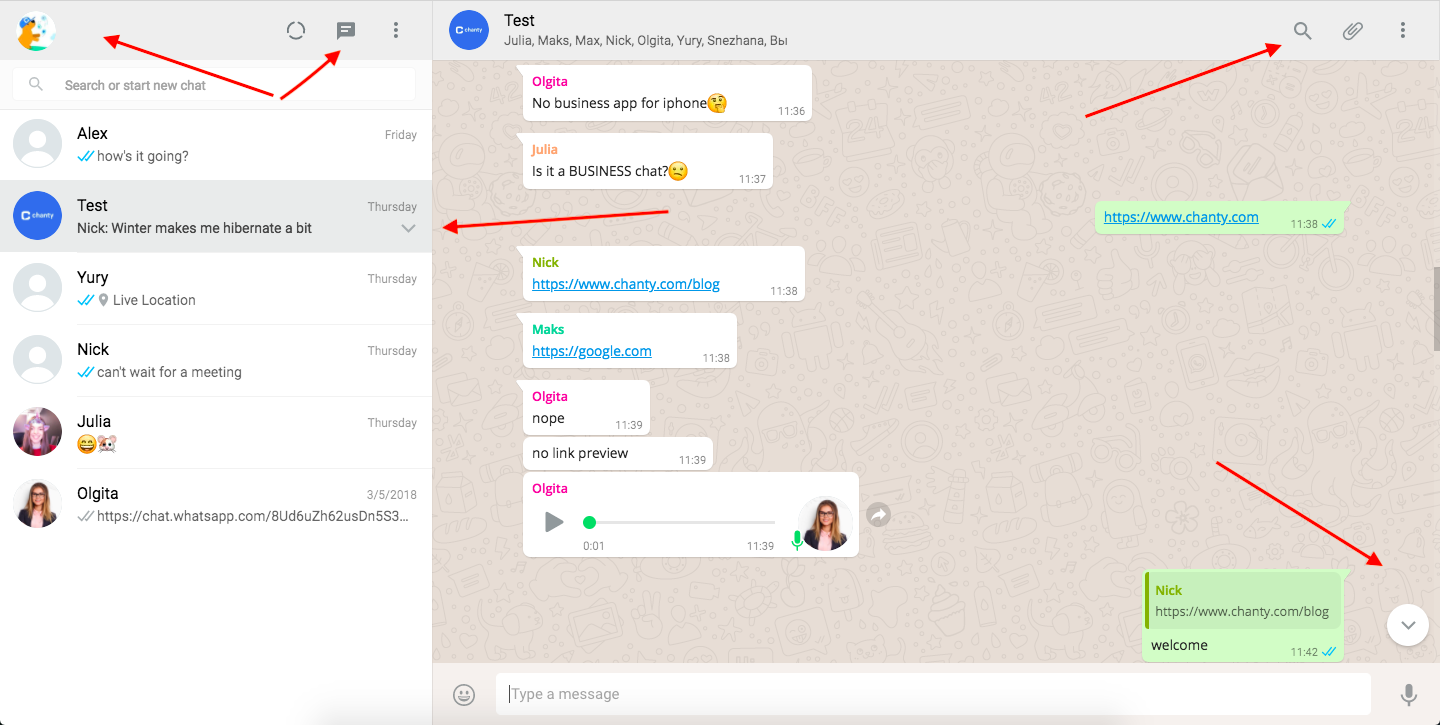Forward Olgita's voice message using the arrow icon
Image resolution: width=1440 pixels, height=725 pixels.
[x=878, y=514]
